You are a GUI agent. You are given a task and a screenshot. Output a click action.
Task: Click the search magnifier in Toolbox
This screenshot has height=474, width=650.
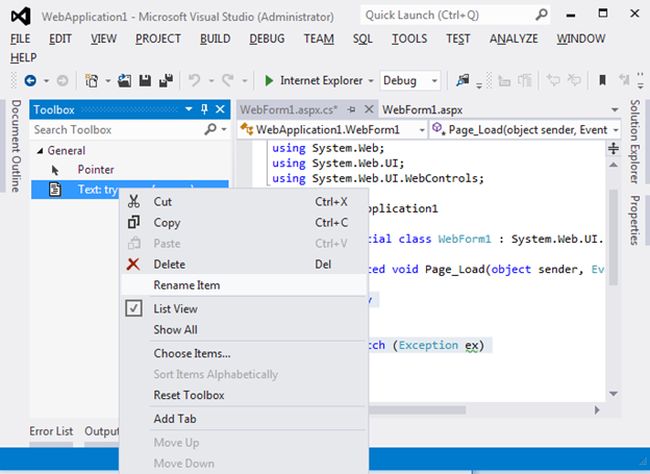point(211,130)
